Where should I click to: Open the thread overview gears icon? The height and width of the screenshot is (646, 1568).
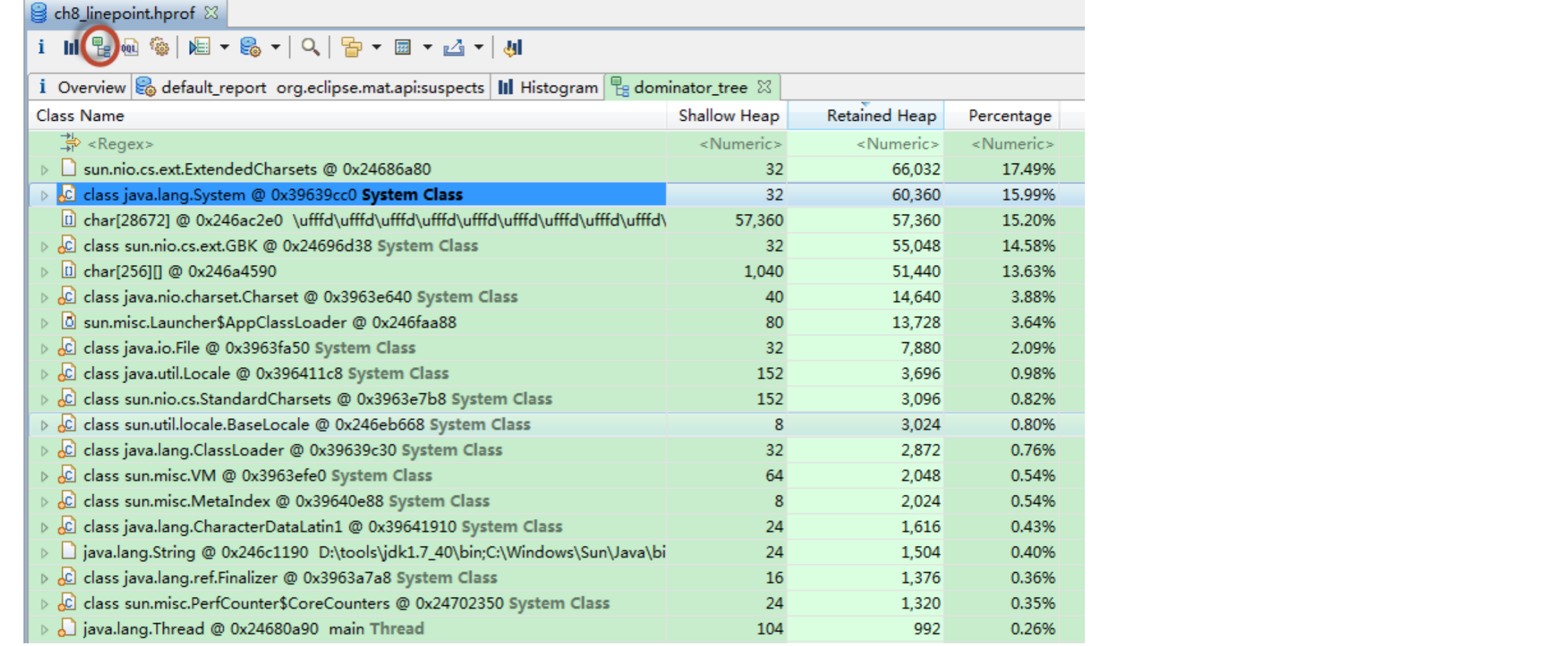point(159,47)
